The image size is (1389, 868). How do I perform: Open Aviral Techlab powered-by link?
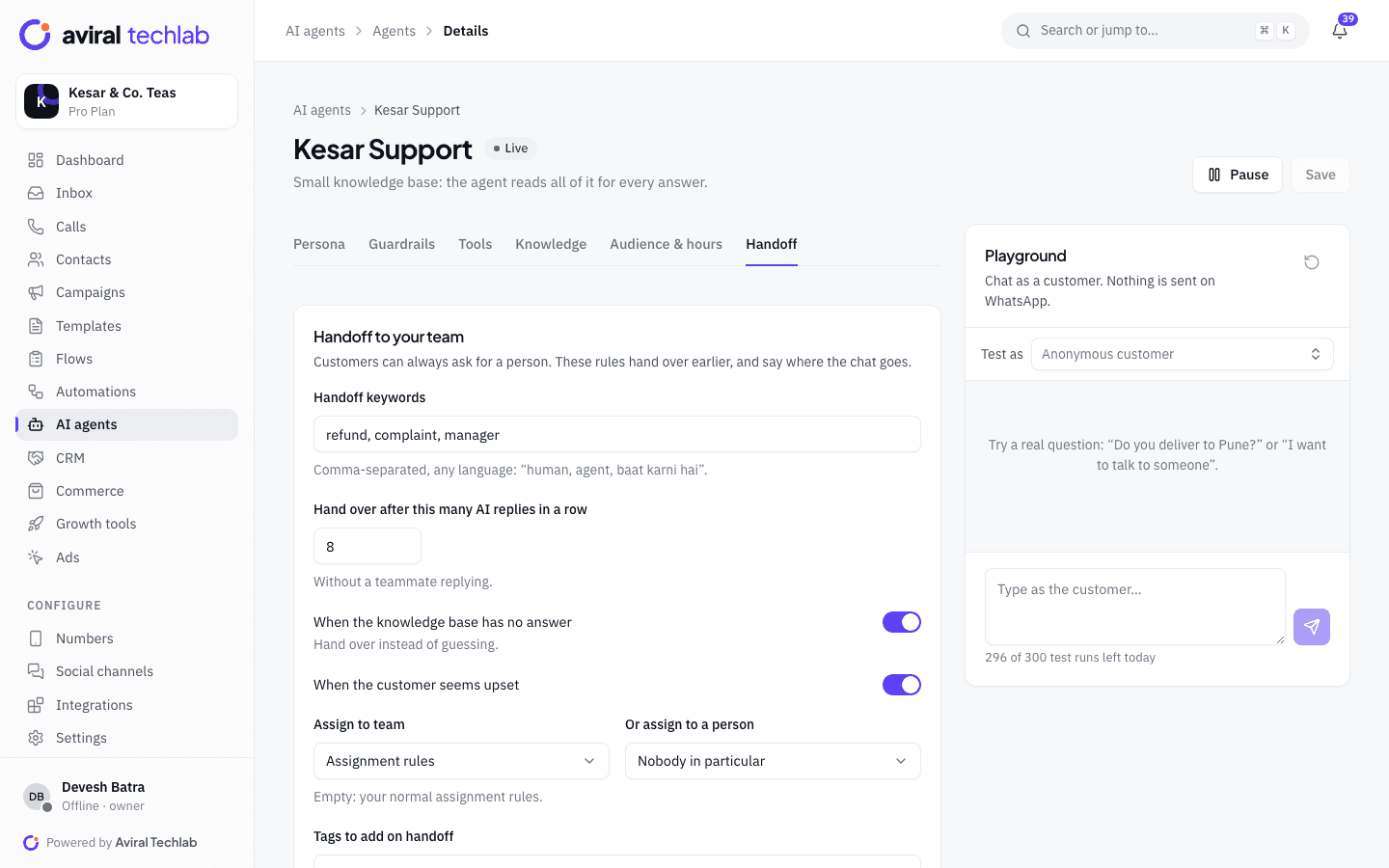(x=156, y=842)
